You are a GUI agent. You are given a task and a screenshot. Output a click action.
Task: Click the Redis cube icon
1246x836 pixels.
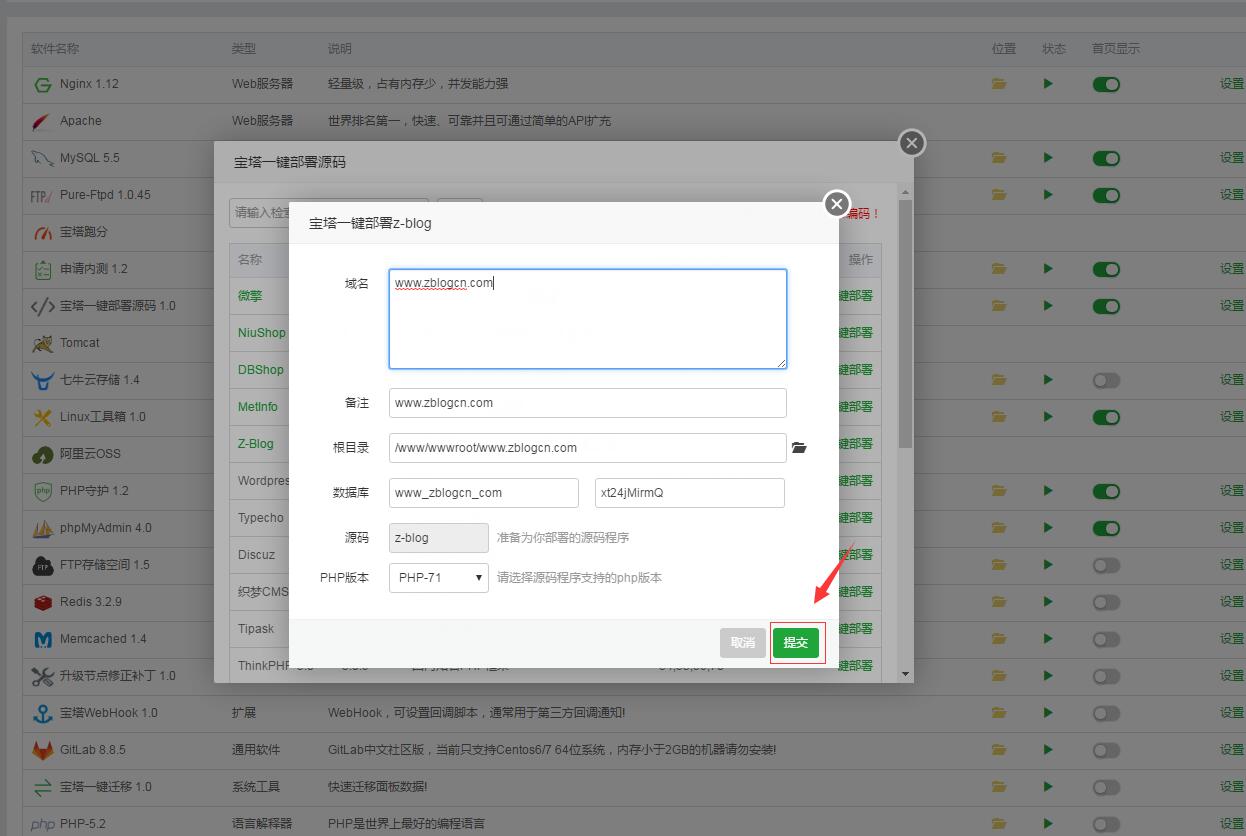point(42,602)
